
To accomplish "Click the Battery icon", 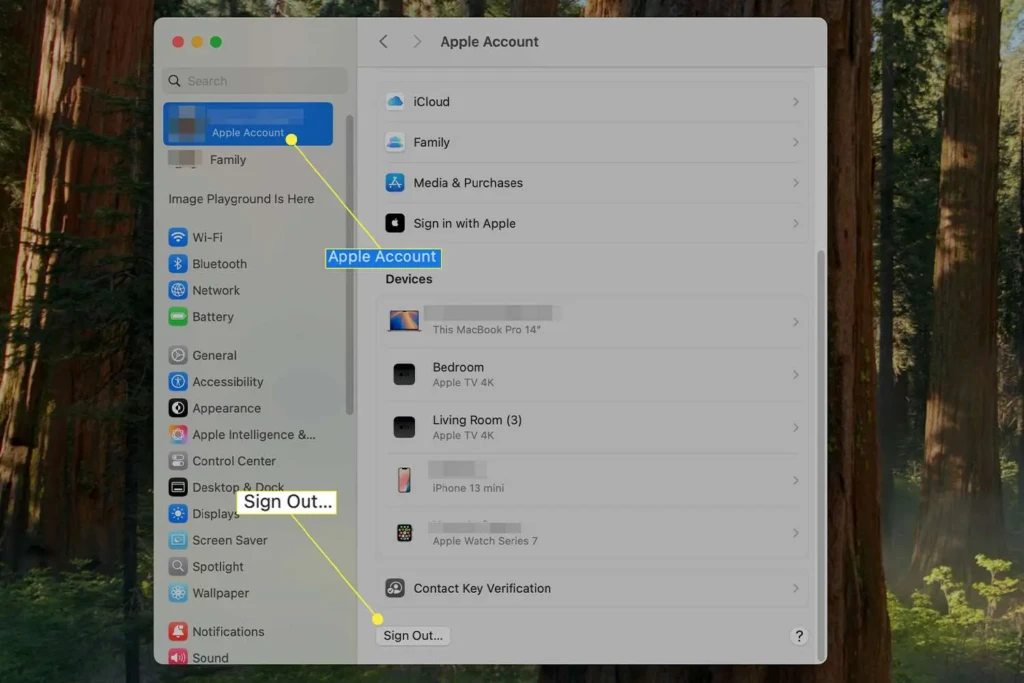I will pyautogui.click(x=178, y=317).
